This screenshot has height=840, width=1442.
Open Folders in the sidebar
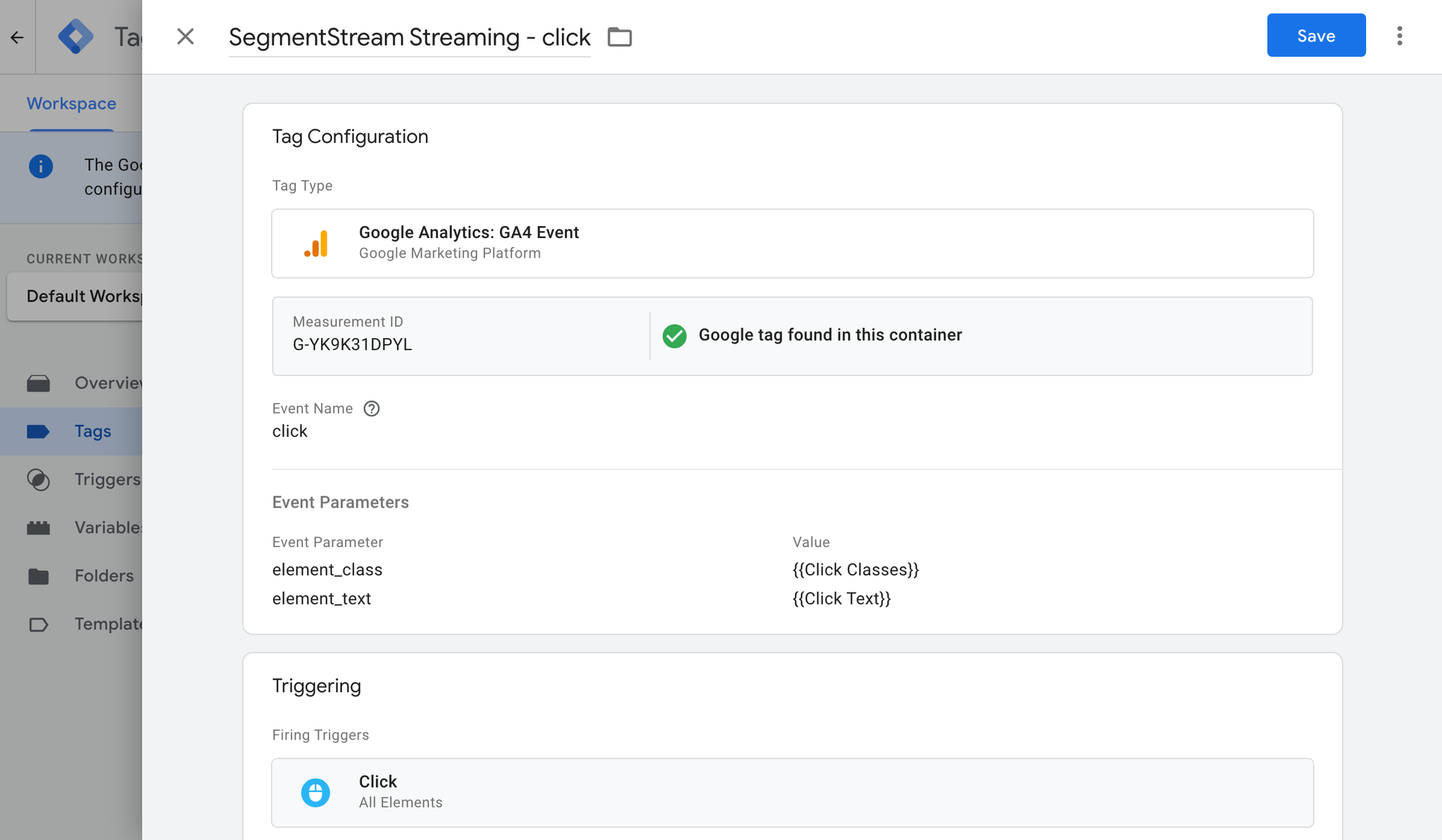(x=71, y=576)
